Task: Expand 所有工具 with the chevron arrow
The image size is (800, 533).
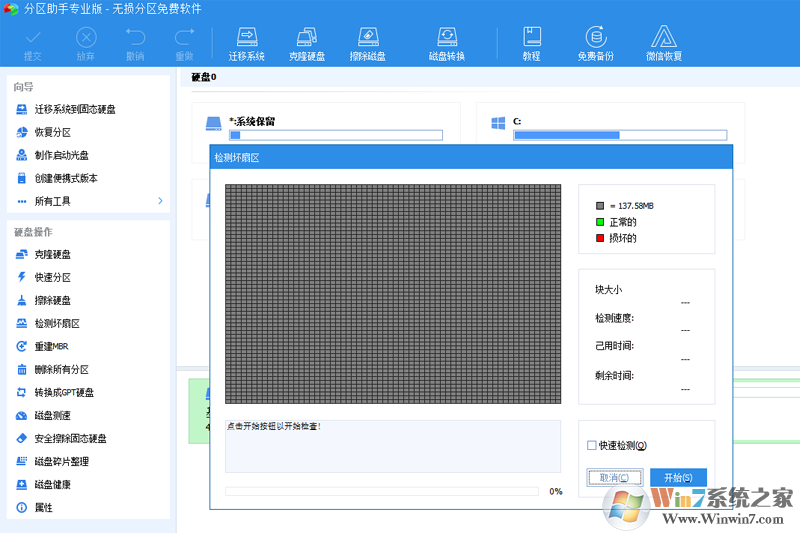Action: (x=160, y=201)
